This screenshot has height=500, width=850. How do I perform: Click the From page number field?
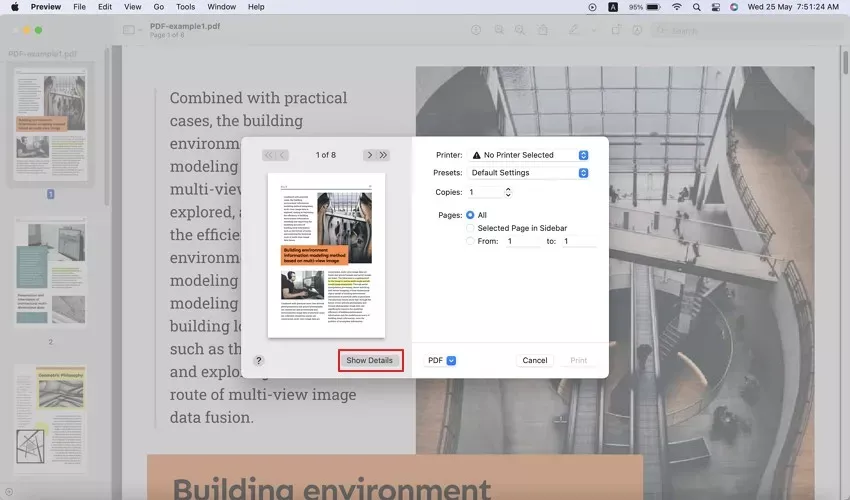522,241
